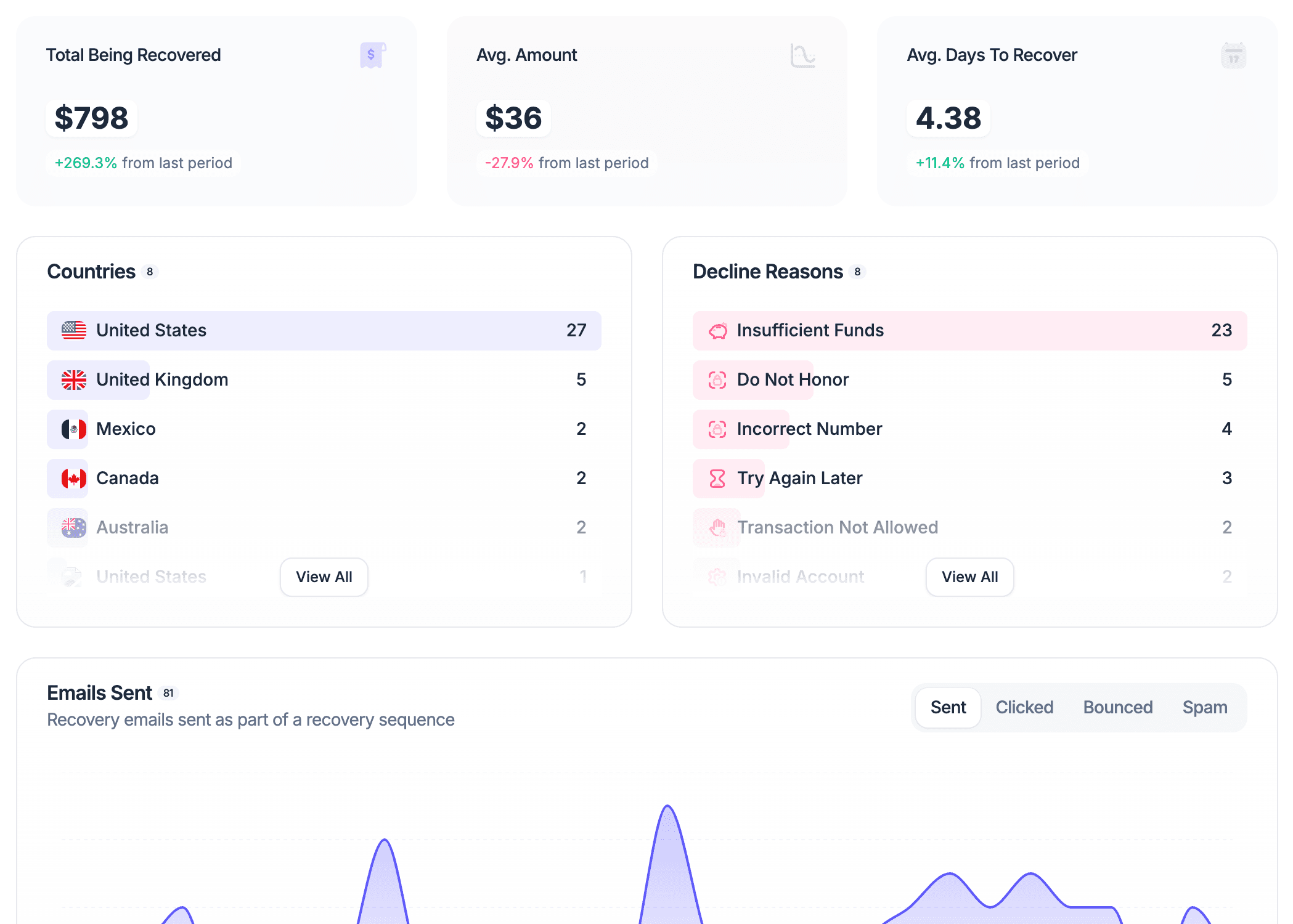Switch to the Clicked tab
The image size is (1293, 924).
(1024, 707)
